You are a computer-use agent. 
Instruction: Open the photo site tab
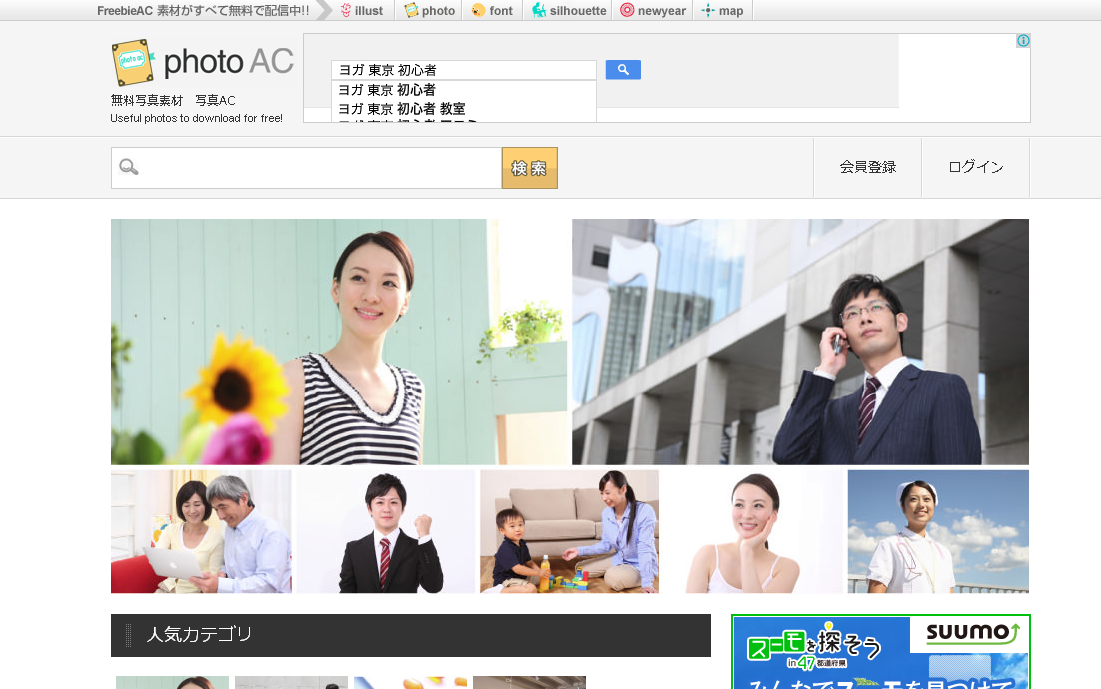pyautogui.click(x=429, y=11)
